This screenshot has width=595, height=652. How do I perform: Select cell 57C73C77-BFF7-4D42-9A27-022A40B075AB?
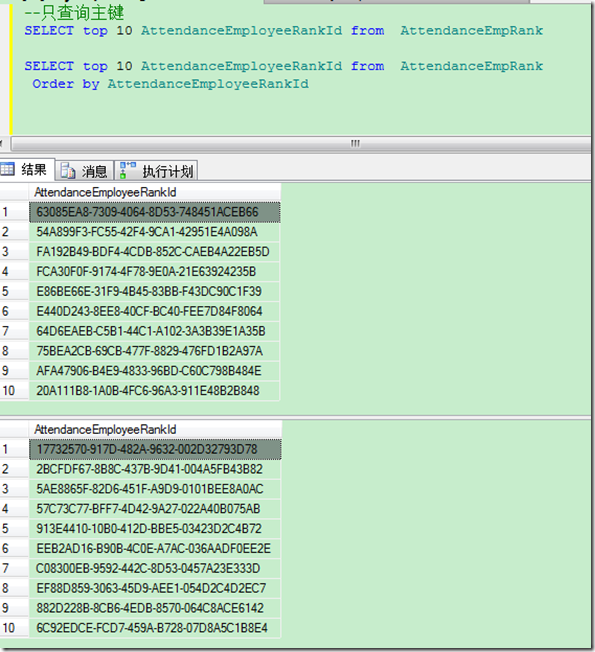pos(155,509)
